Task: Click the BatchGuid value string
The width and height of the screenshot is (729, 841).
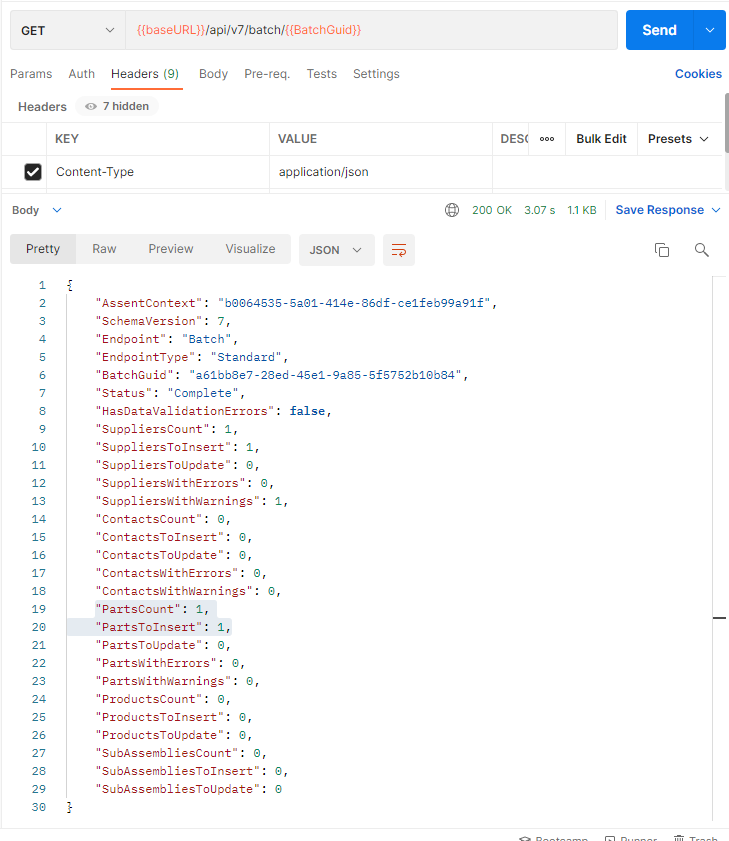Action: (x=325, y=375)
